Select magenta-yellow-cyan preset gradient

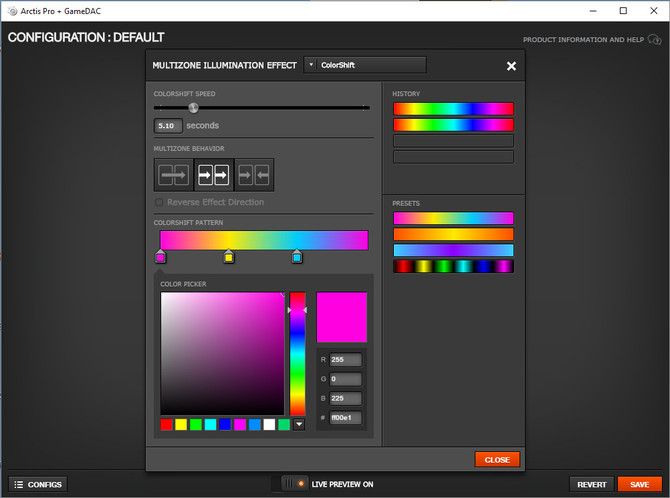[453, 218]
